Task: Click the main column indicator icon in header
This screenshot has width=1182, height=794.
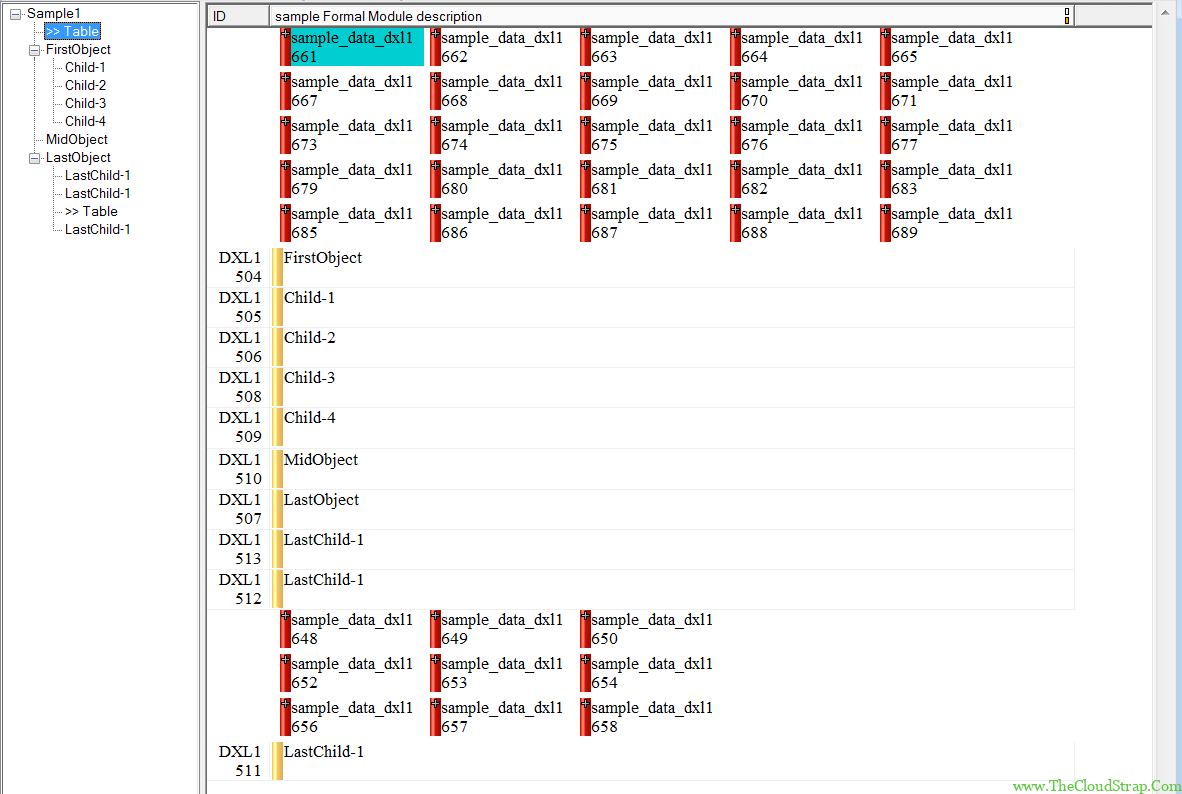Action: pyautogui.click(x=1067, y=16)
